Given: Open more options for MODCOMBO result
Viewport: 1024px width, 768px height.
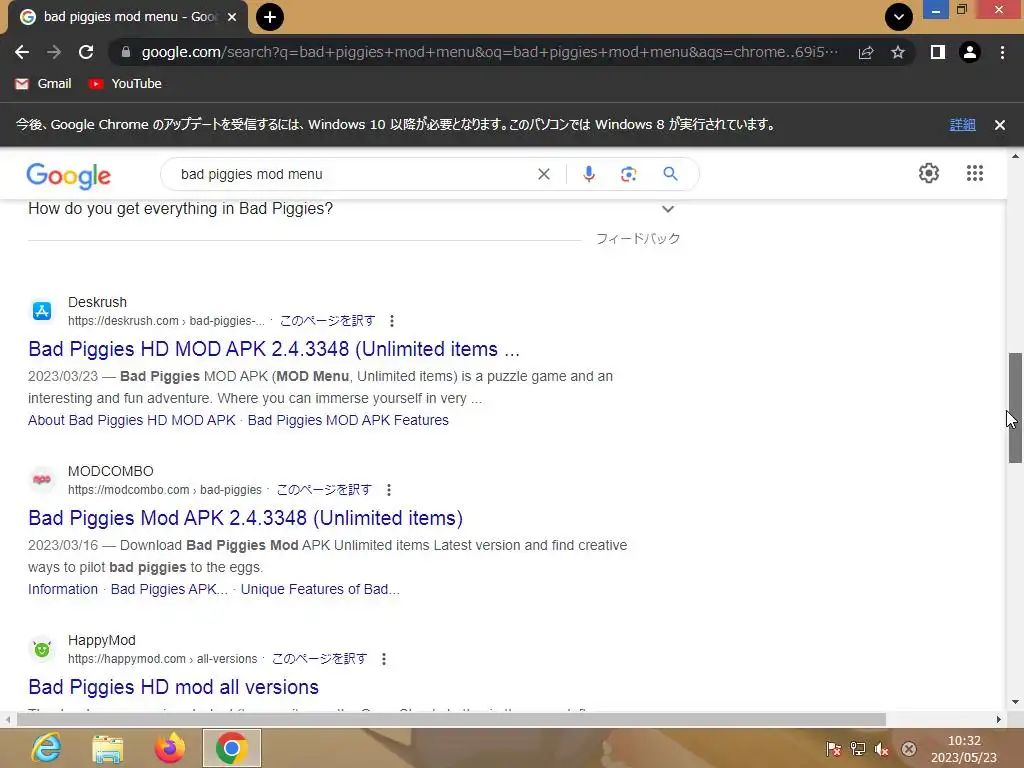Looking at the screenshot, I should [389, 490].
